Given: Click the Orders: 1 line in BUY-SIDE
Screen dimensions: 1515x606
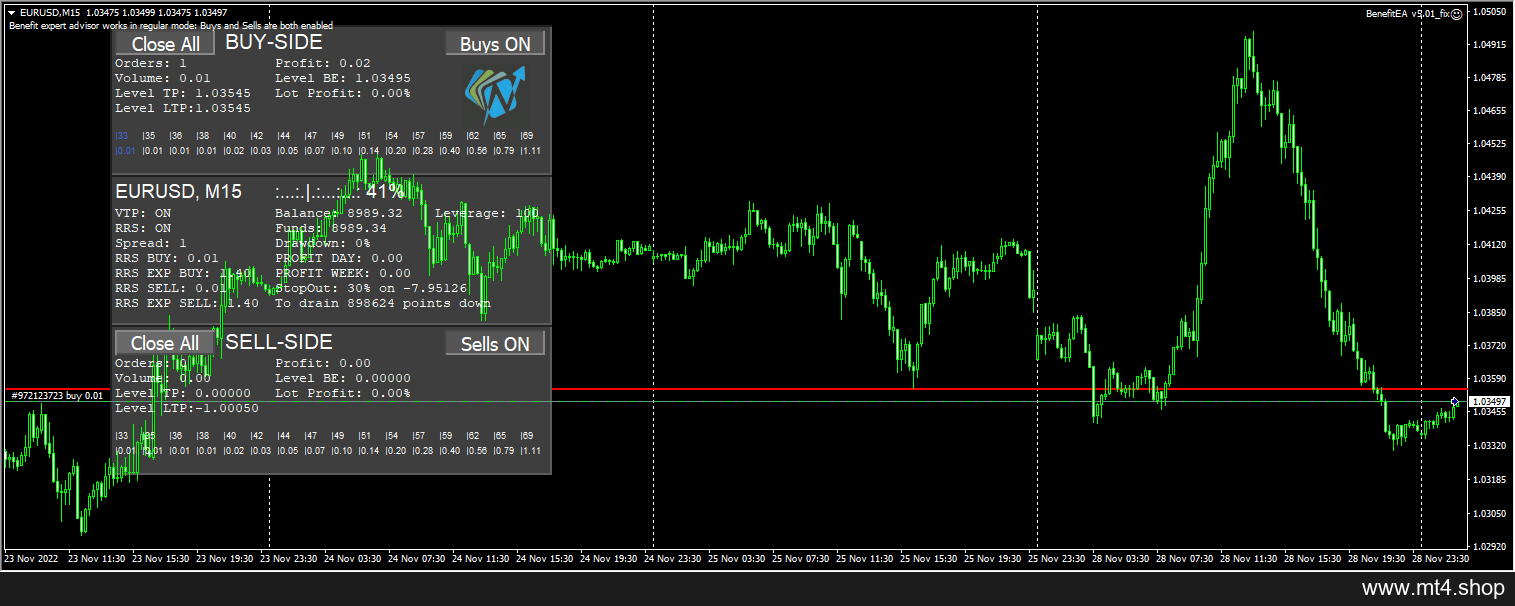Looking at the screenshot, I should tap(151, 63).
